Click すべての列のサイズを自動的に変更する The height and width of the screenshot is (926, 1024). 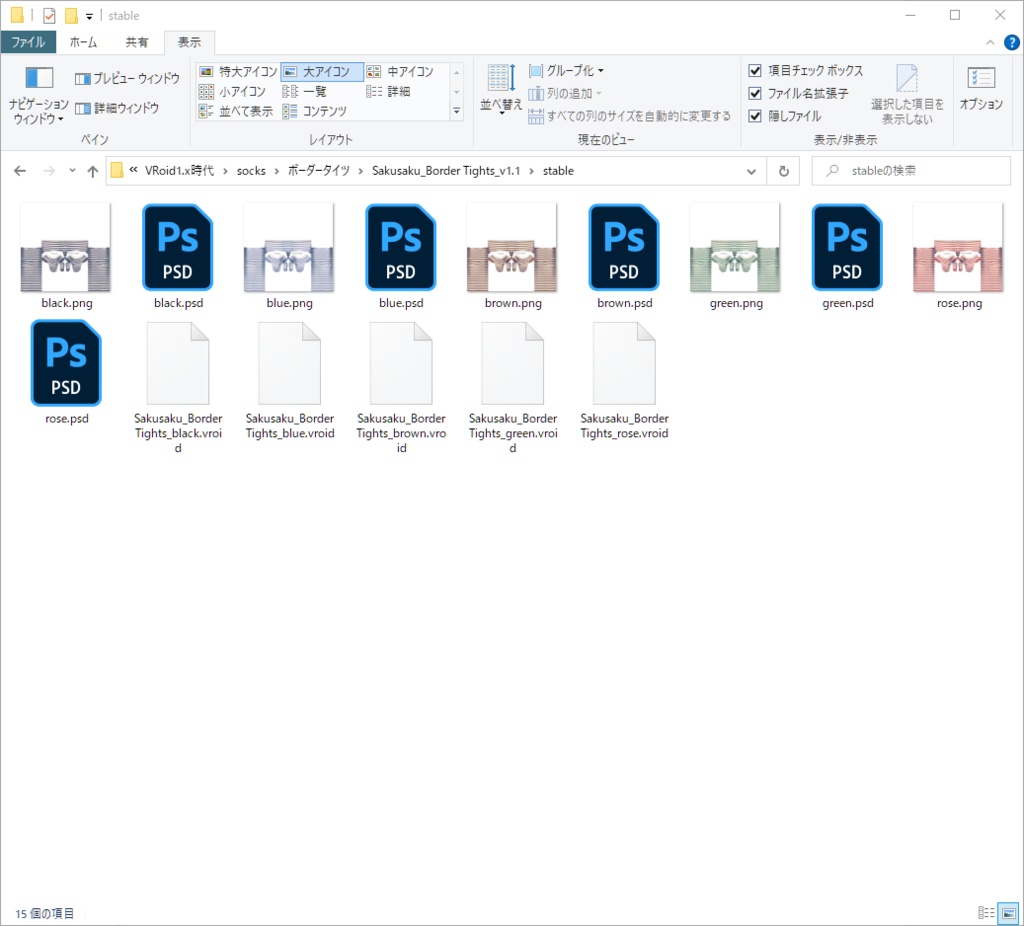[x=630, y=116]
